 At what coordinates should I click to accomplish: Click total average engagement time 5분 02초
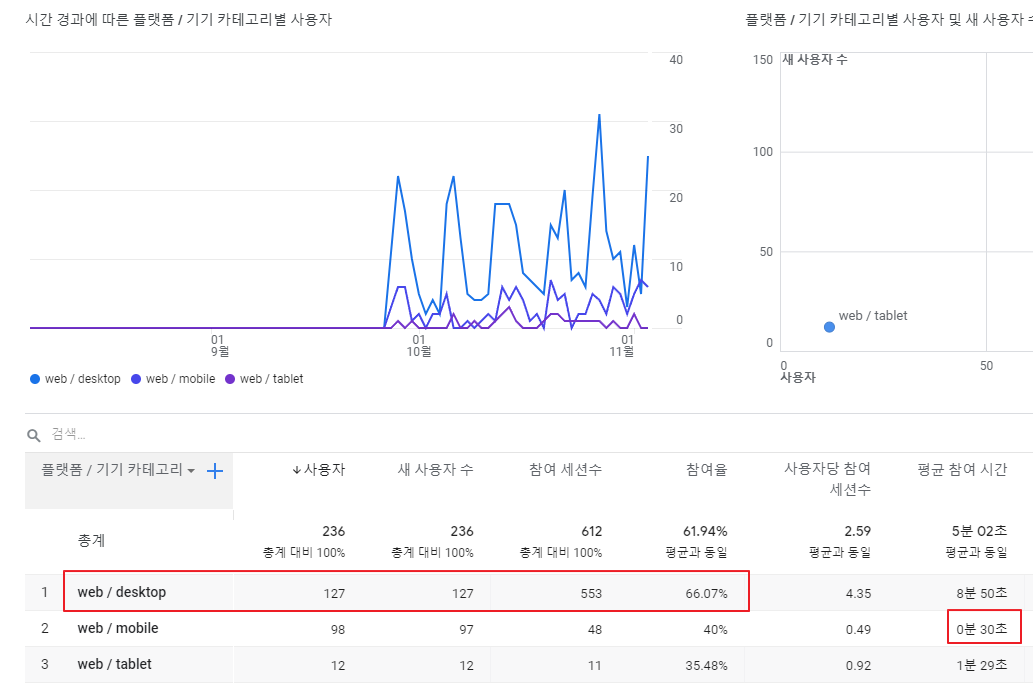[980, 531]
